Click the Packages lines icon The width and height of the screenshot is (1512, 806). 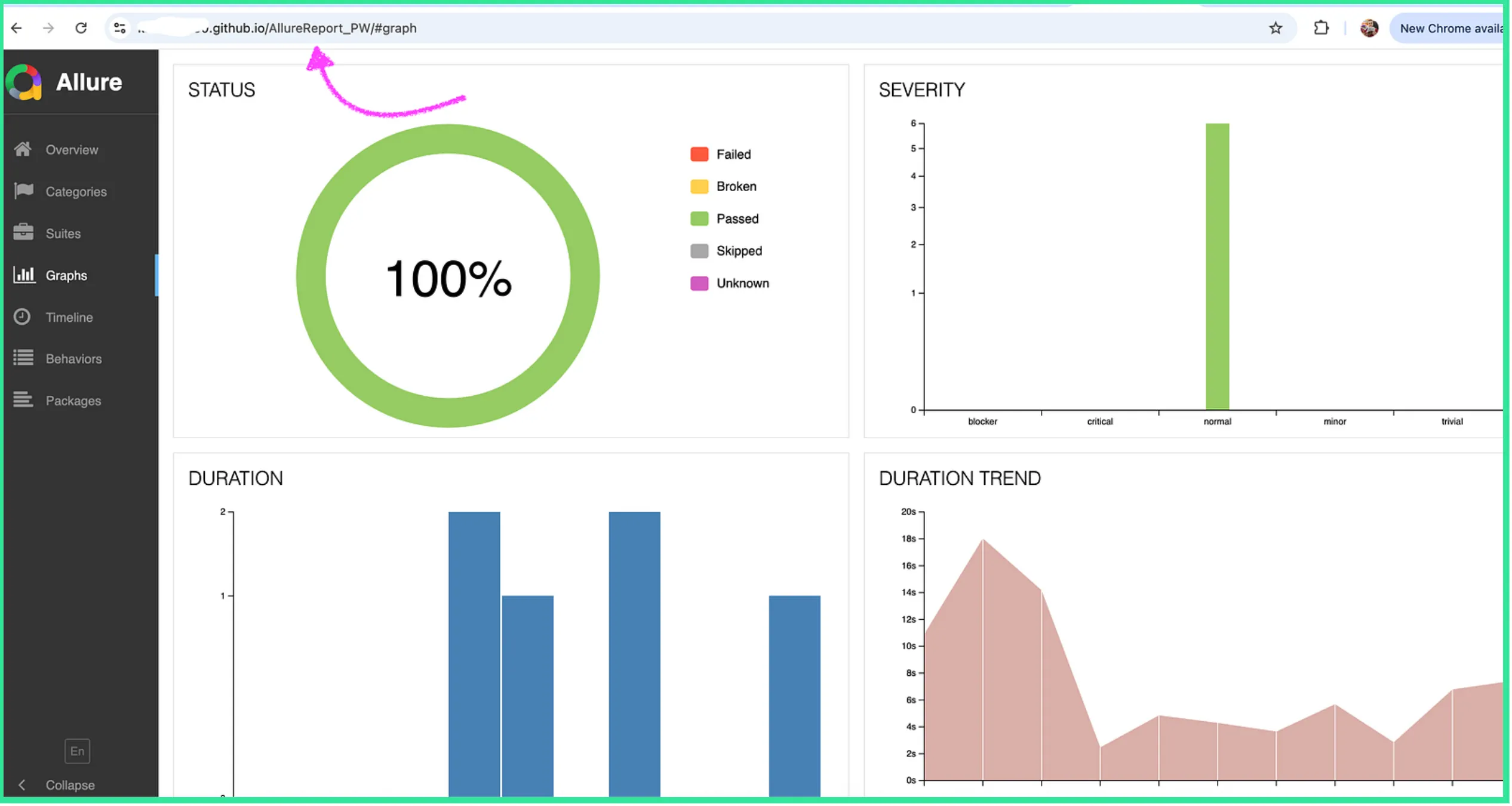tap(23, 400)
